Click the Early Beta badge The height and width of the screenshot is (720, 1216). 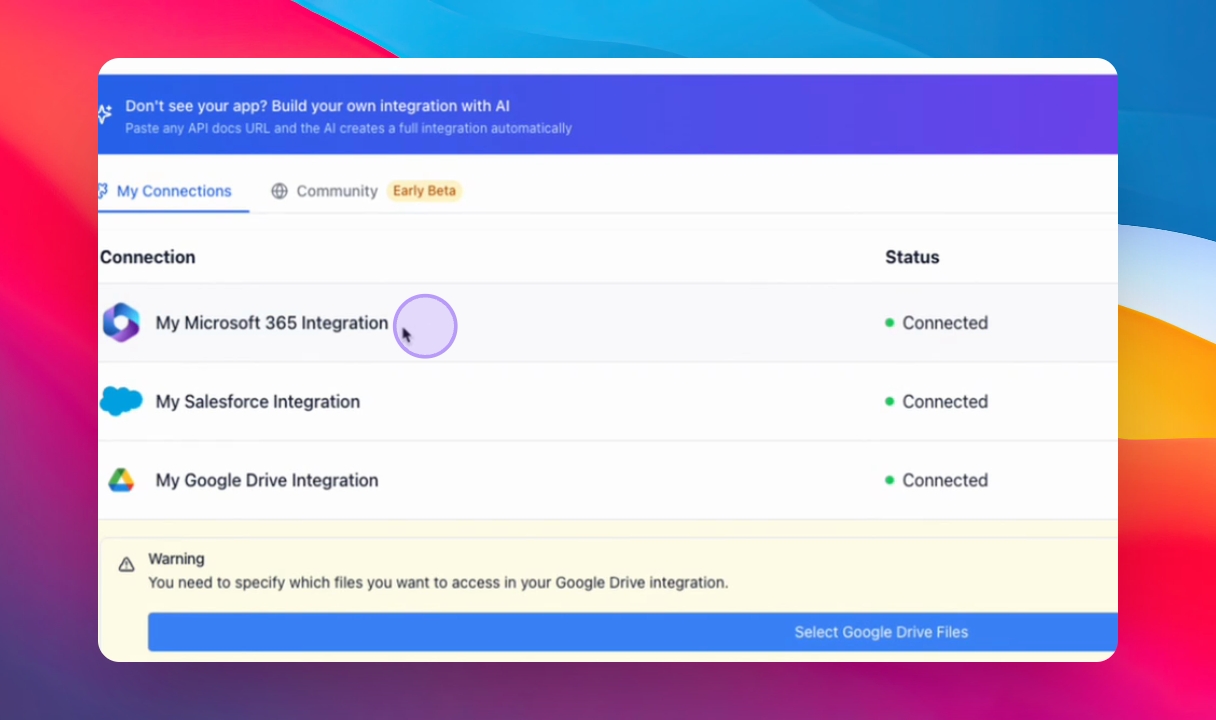point(424,191)
